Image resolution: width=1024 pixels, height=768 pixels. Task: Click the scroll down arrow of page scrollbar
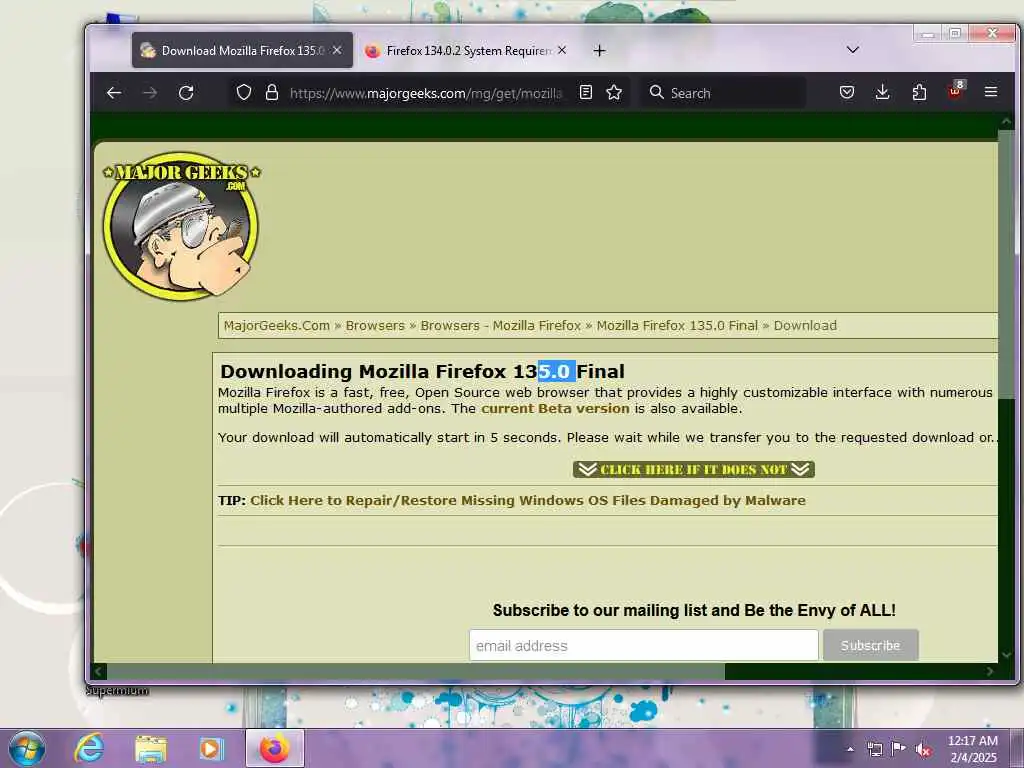(x=1006, y=655)
